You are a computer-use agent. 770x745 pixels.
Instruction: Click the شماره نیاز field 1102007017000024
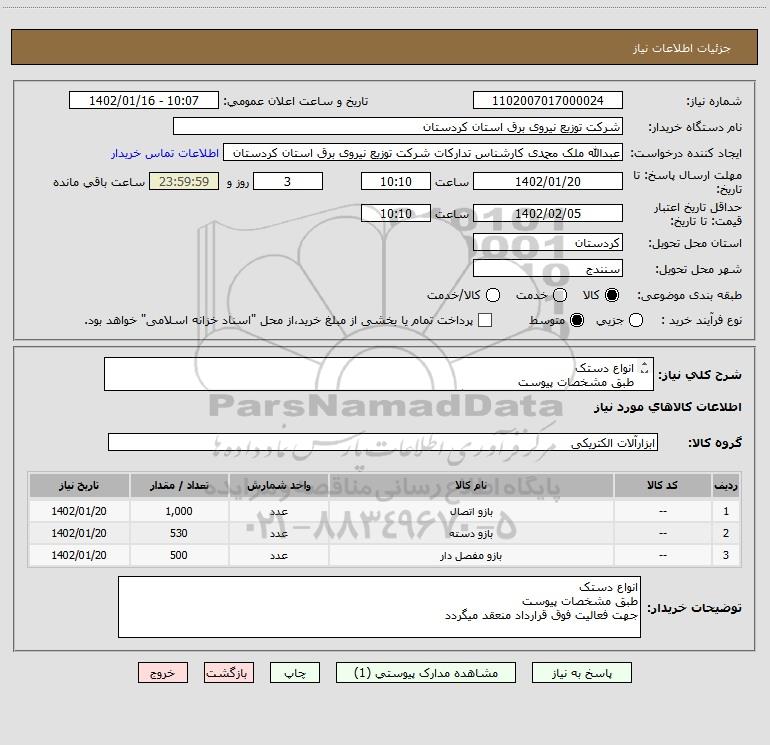pyautogui.click(x=548, y=100)
